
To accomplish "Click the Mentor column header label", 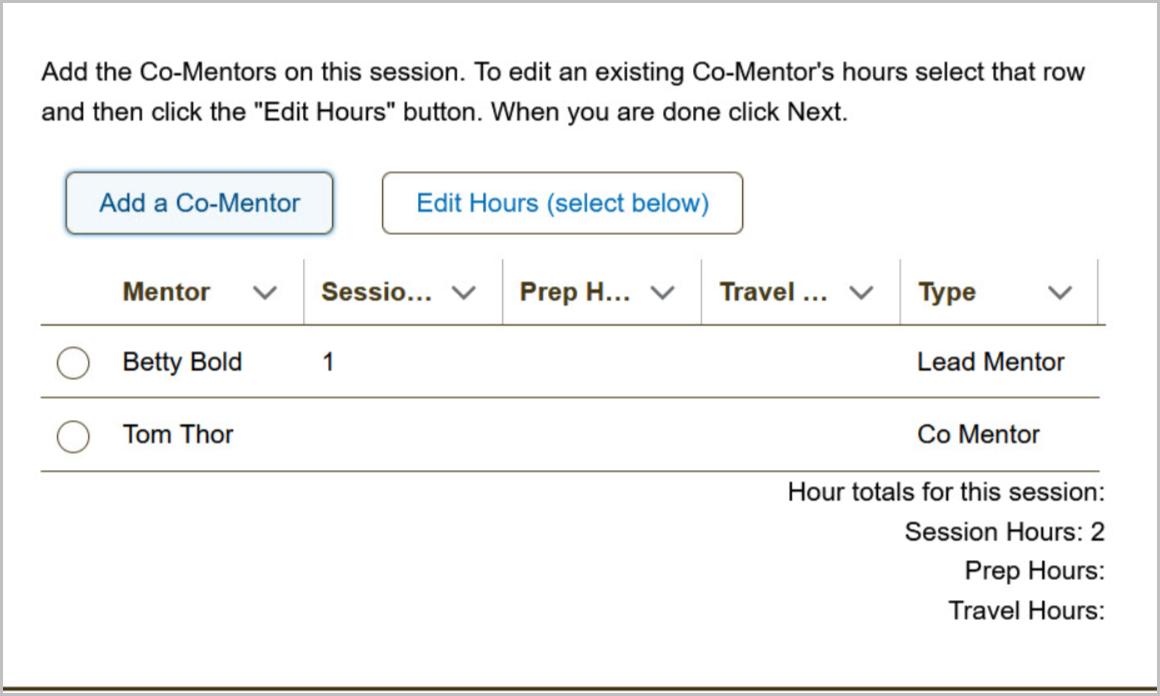I will coord(166,292).
